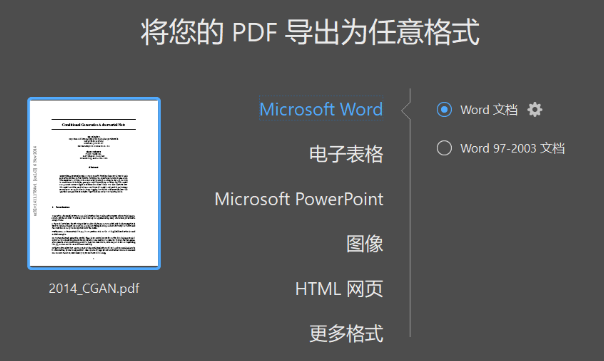Click the 2014_CGAN.pdf page thumbnail
The width and height of the screenshot is (604, 361).
click(x=94, y=183)
